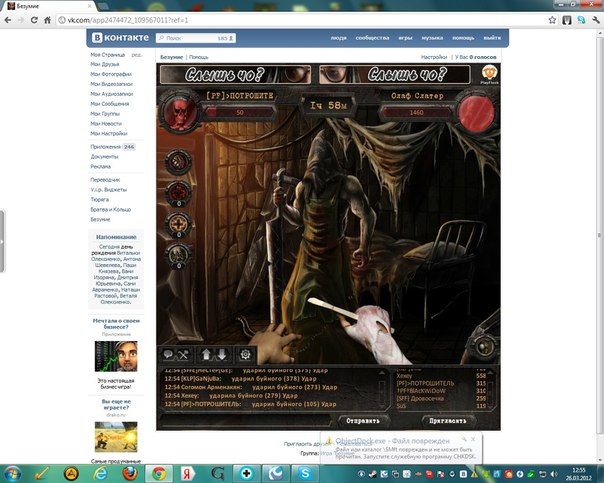
Task: Open Мои Новости in sidebar
Action: coord(106,124)
